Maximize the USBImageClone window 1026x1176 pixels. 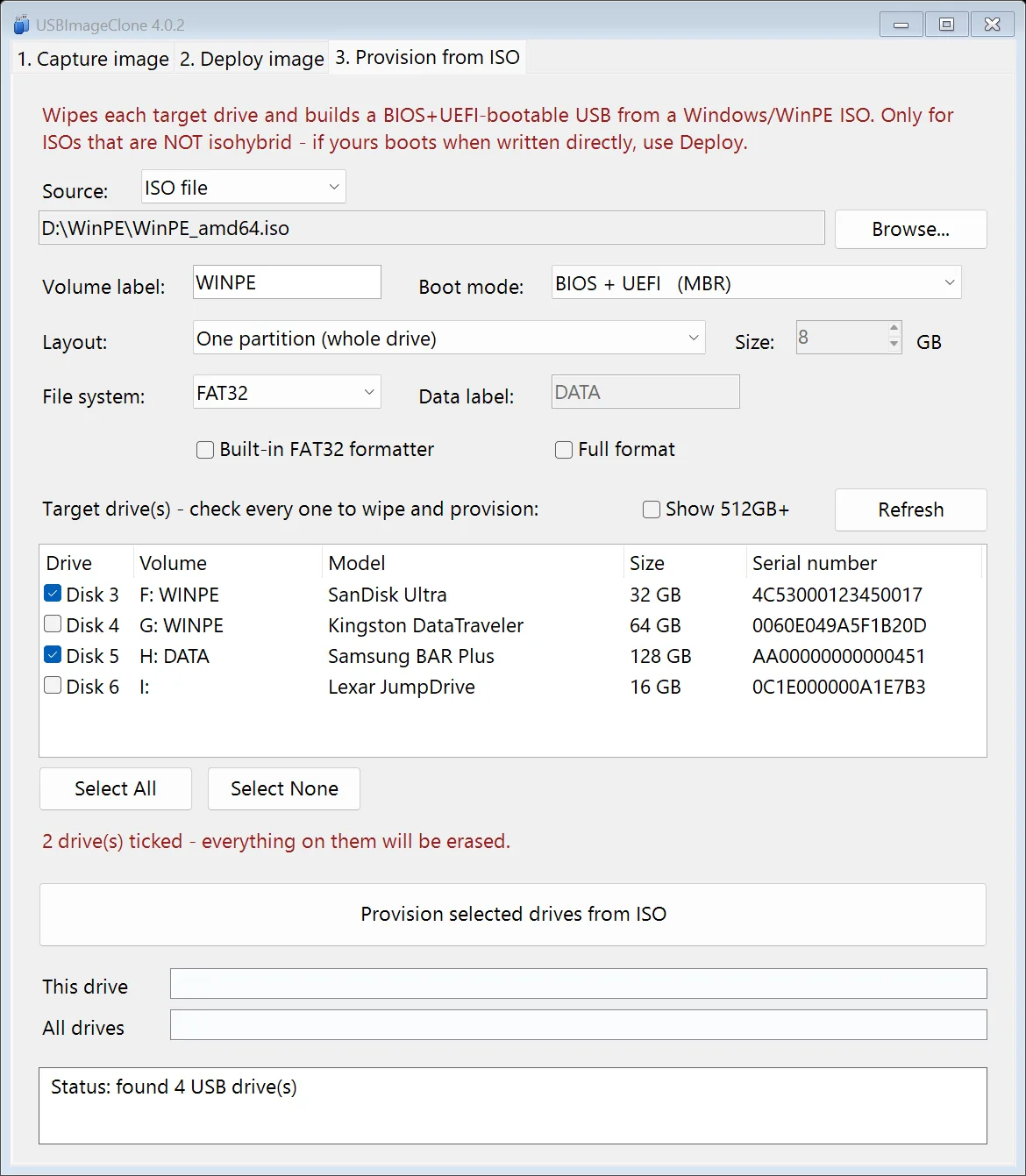tap(946, 24)
